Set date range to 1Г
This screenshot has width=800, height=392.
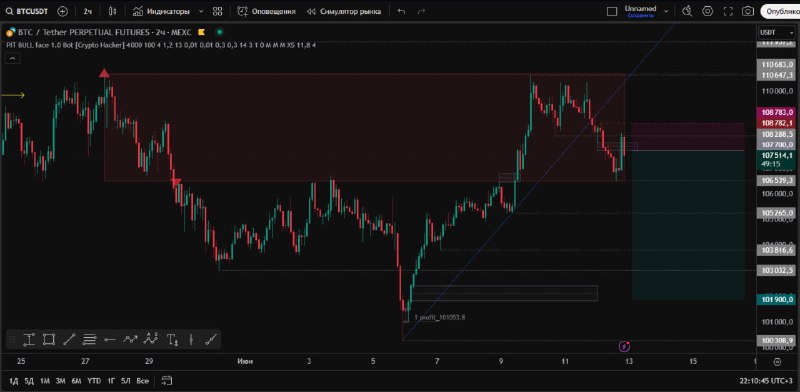pos(111,381)
